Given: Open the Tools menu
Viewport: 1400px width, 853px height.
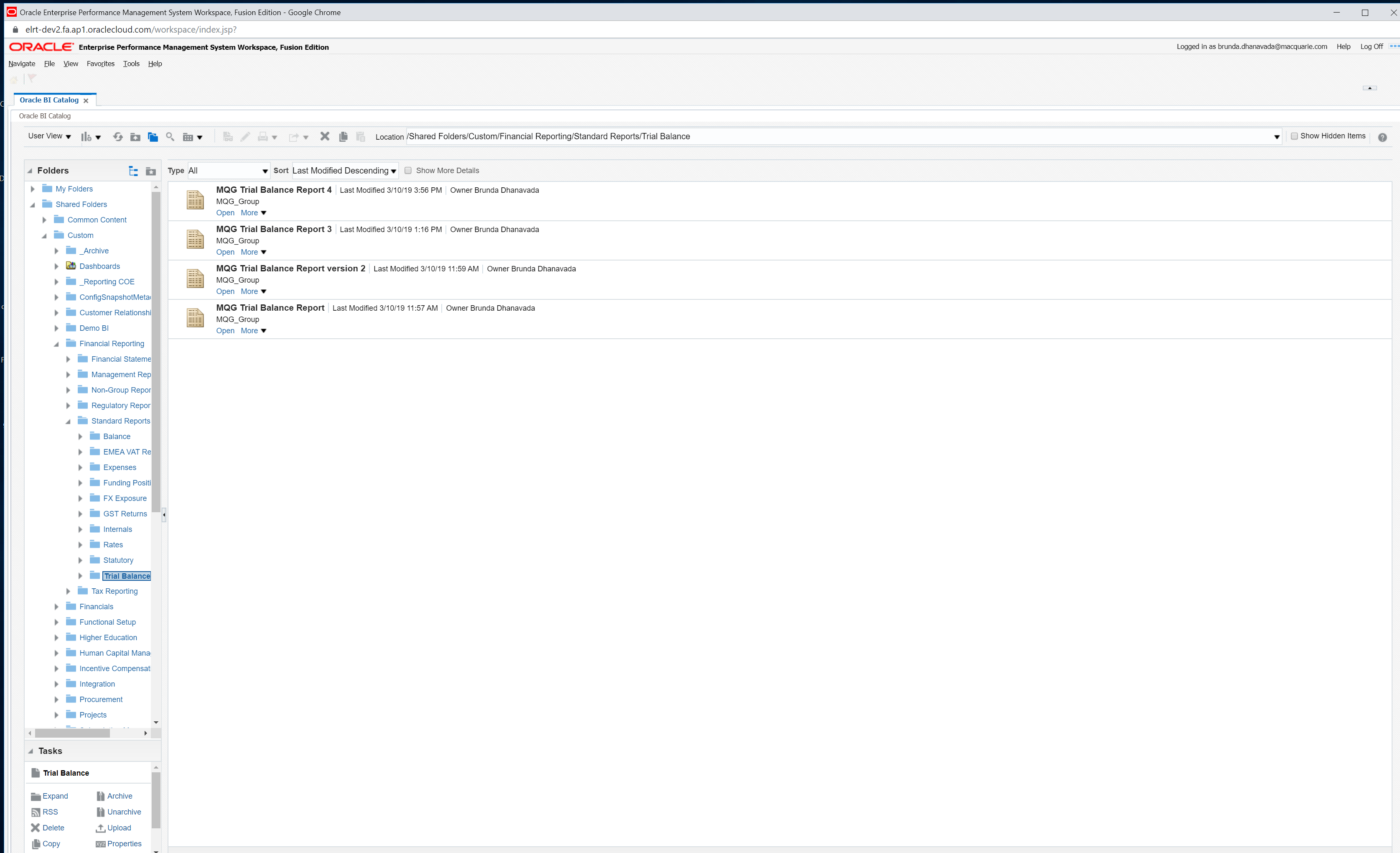Looking at the screenshot, I should coord(131,64).
